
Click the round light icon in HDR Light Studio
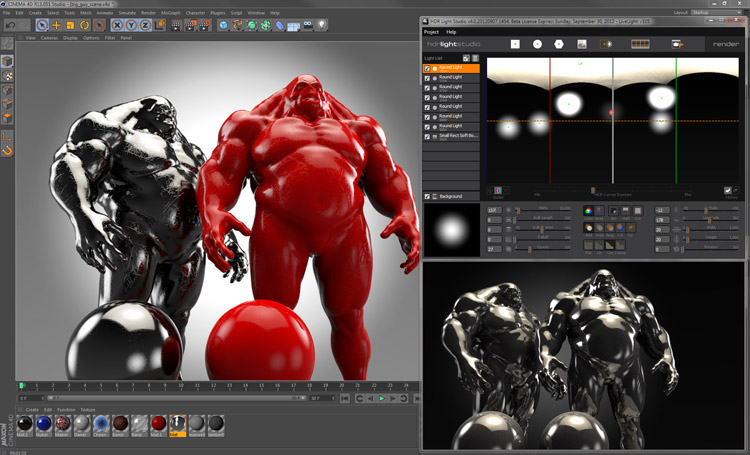537,44
